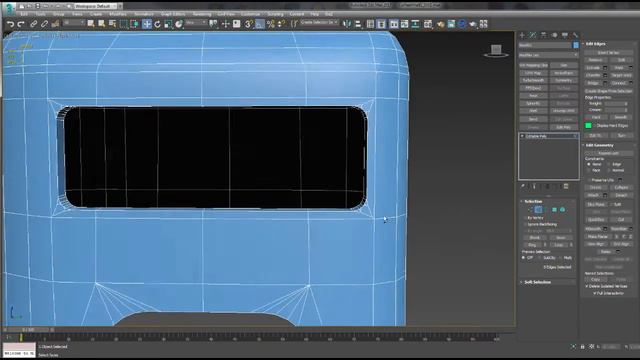
Task: Click the Insert Vertex button
Action: click(608, 53)
